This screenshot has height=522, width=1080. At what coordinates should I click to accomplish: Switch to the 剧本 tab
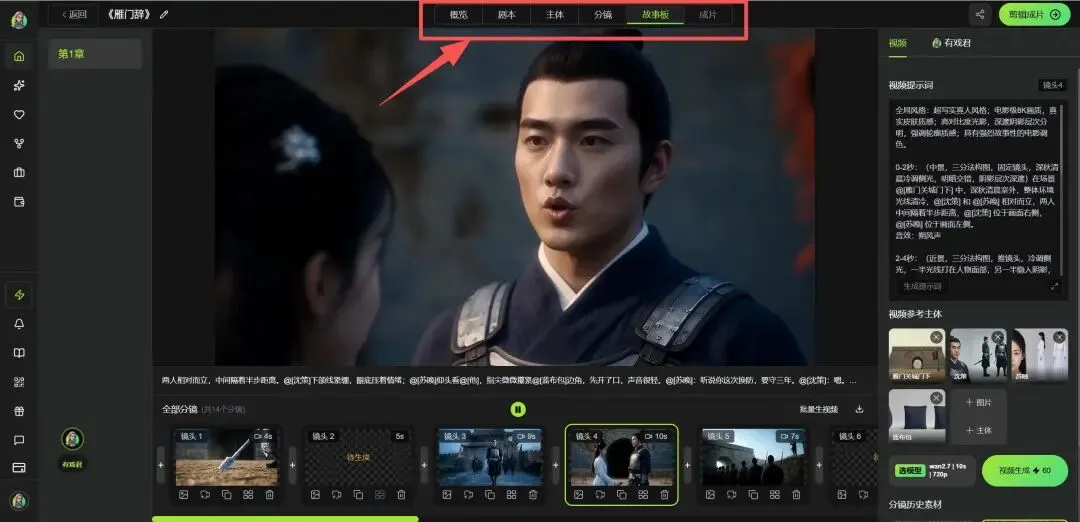coord(506,14)
